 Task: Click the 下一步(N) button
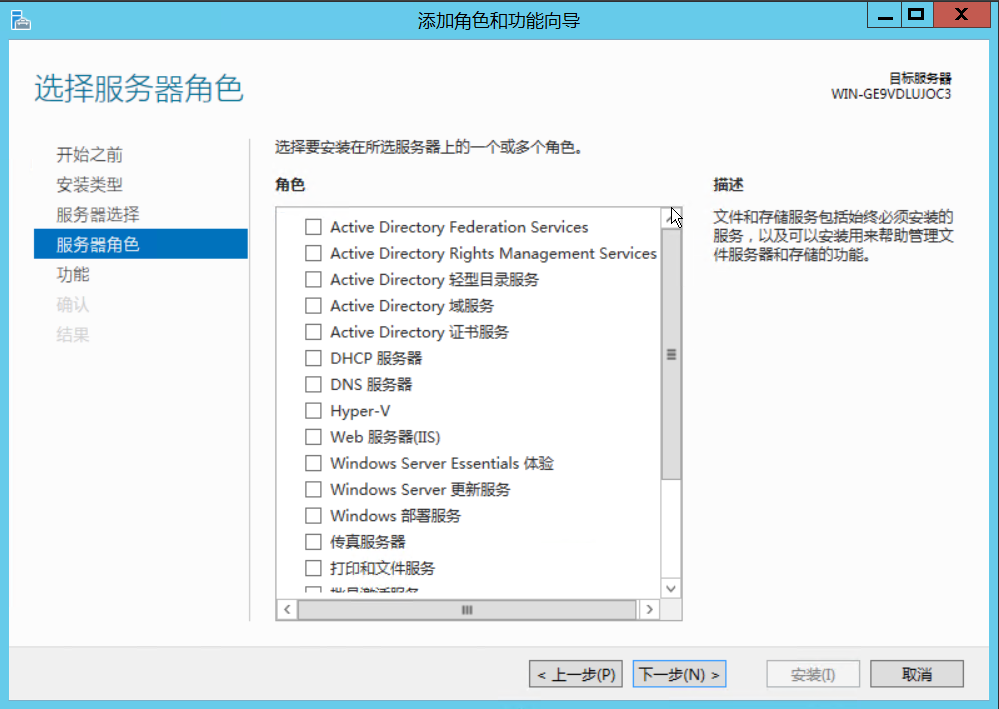[x=679, y=673]
